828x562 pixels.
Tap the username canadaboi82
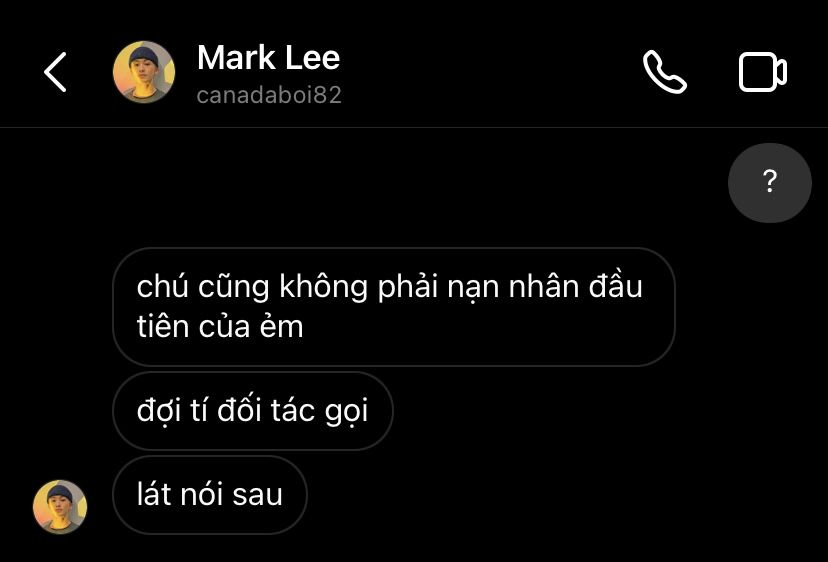[x=269, y=95]
